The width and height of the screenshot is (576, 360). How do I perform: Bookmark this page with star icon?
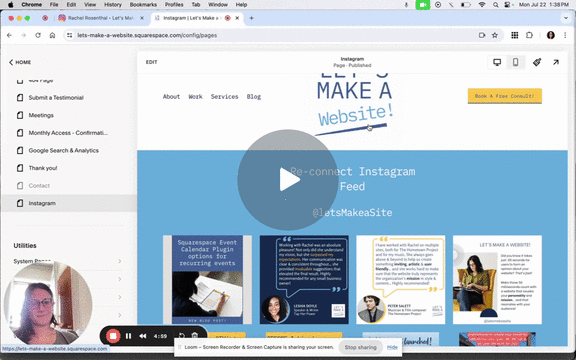pos(495,35)
